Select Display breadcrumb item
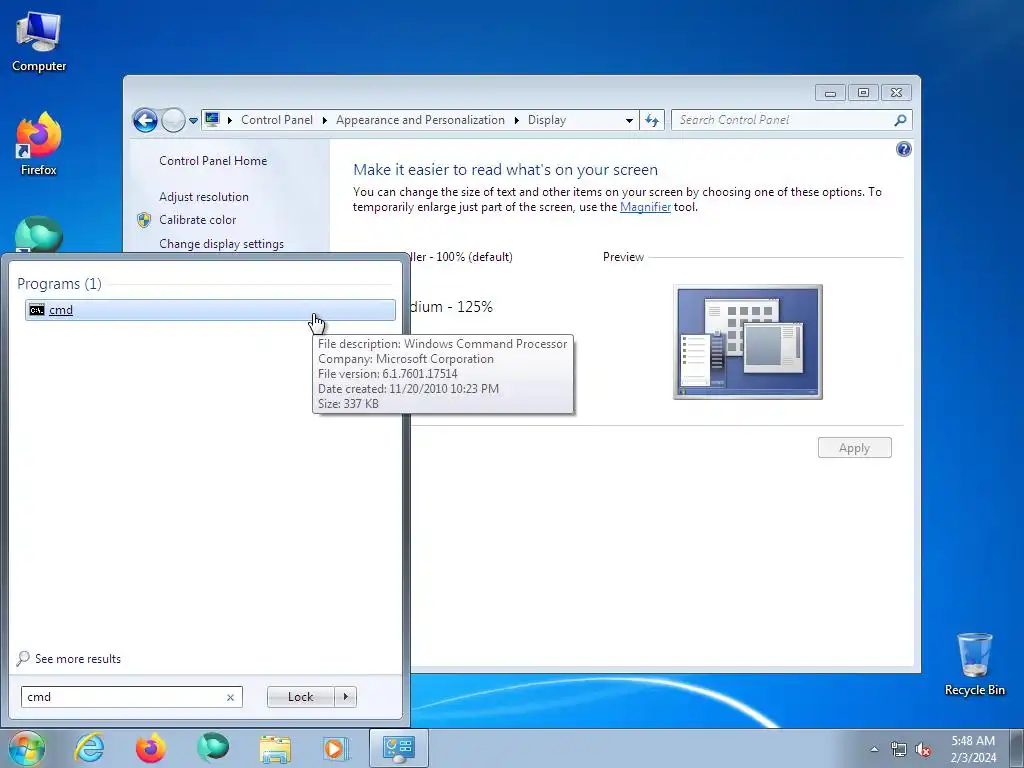Screen dimensions: 1024x768 pyautogui.click(x=547, y=120)
